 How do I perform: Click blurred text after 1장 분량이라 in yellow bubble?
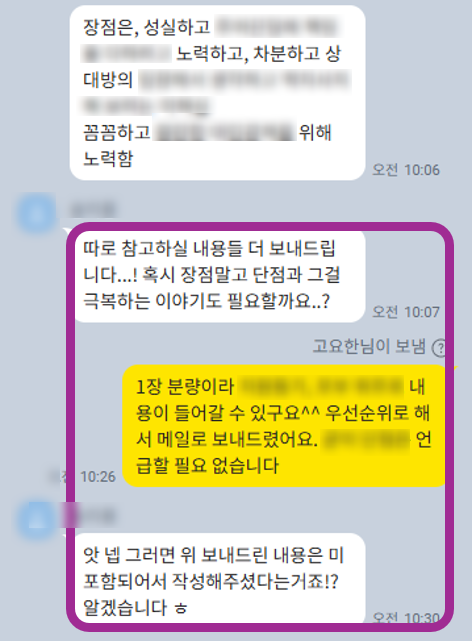(x=320, y=386)
